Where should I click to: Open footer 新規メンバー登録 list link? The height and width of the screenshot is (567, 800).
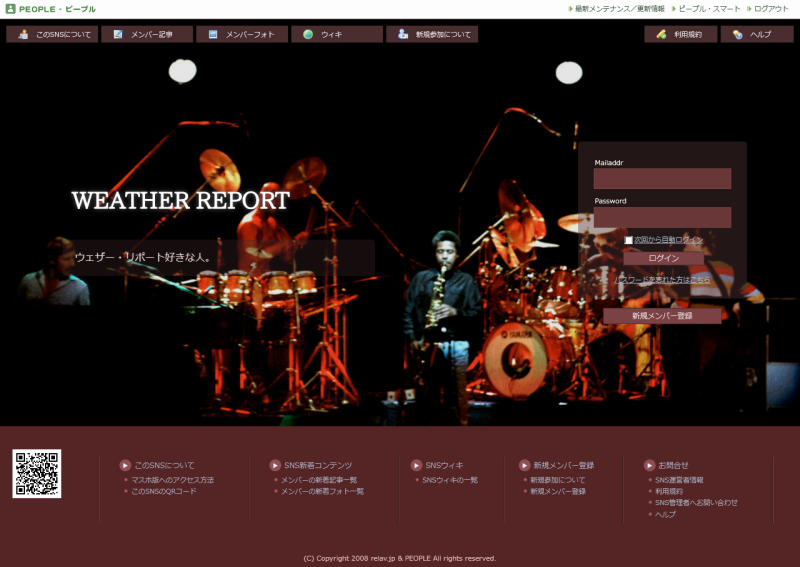click(558, 491)
